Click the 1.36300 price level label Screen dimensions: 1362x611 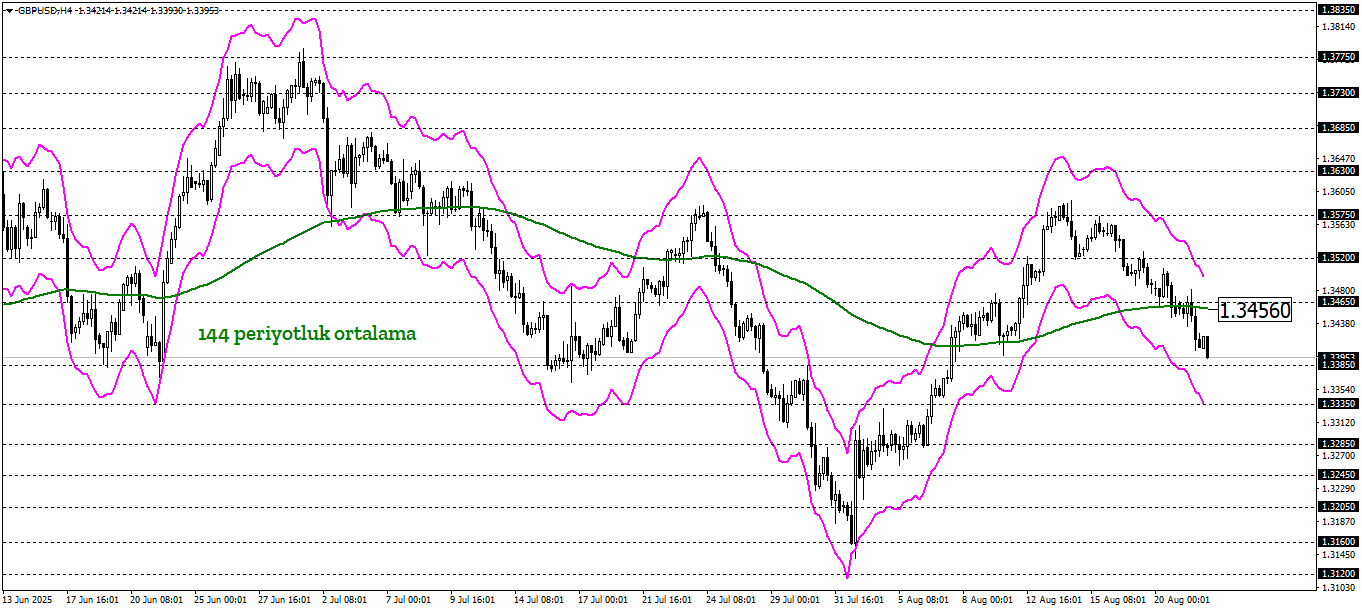point(1338,171)
